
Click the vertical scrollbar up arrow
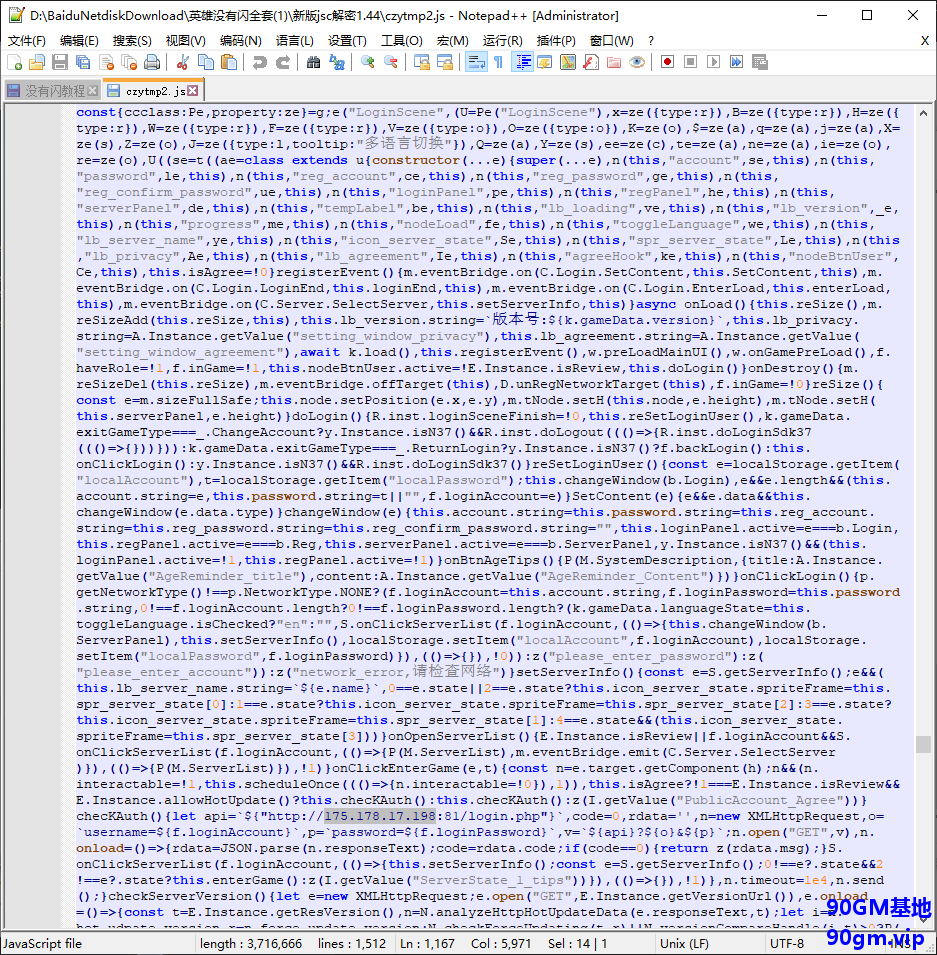click(x=923, y=113)
